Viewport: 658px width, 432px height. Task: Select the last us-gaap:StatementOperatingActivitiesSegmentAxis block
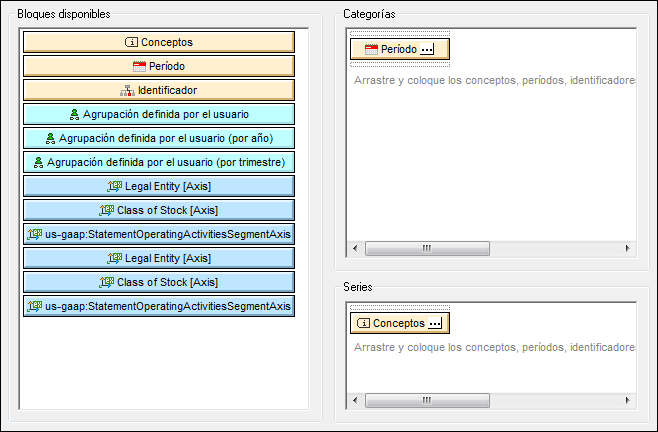click(159, 306)
